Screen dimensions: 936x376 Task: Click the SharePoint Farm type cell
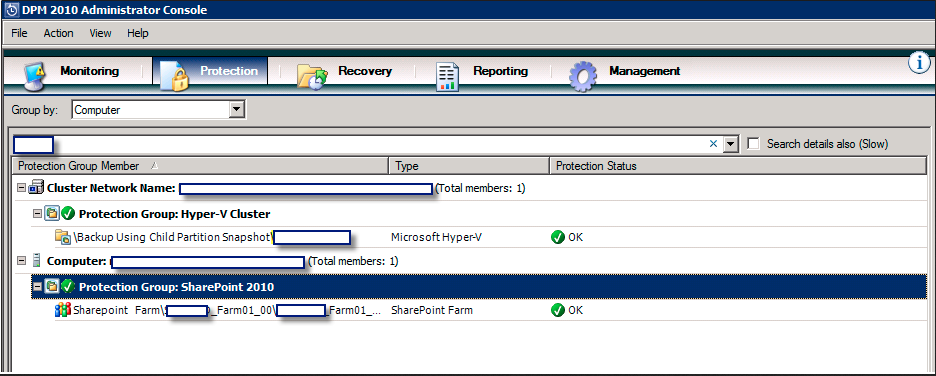click(432, 310)
